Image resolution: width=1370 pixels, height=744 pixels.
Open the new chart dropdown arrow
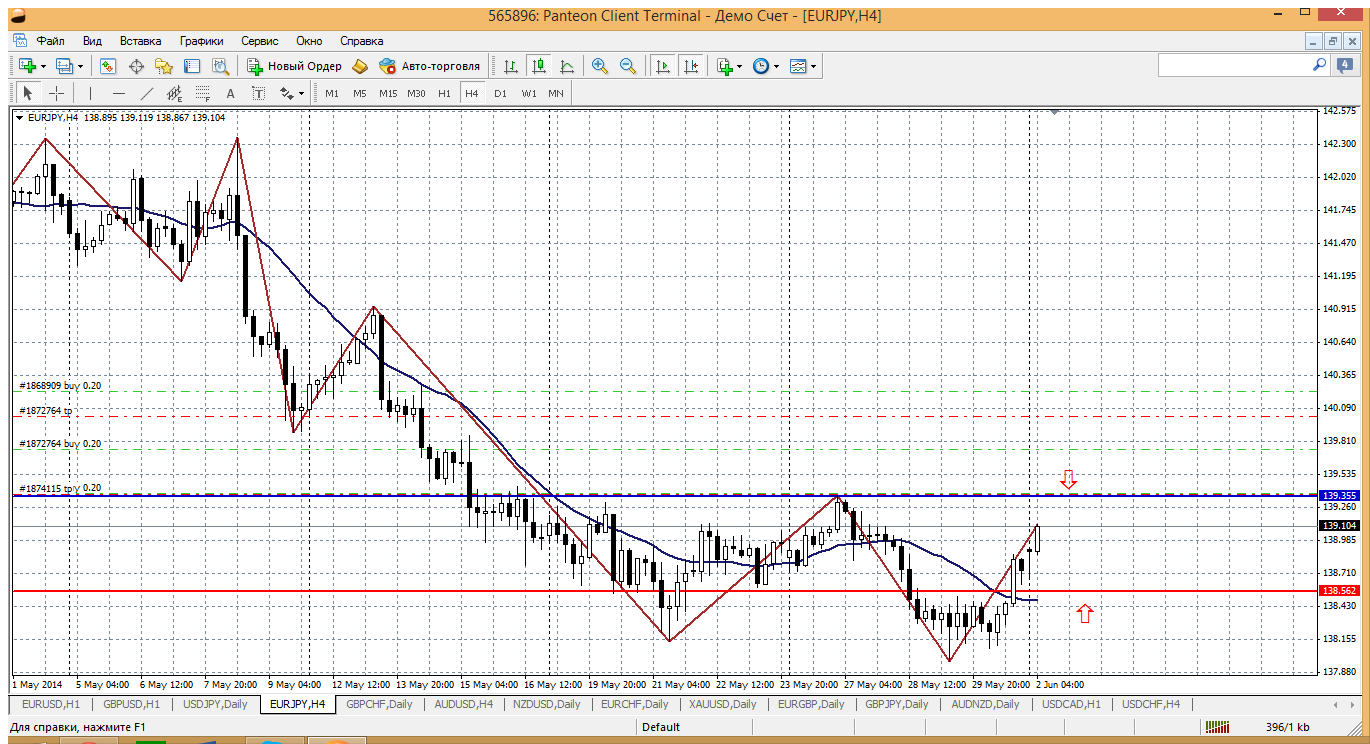[43, 66]
